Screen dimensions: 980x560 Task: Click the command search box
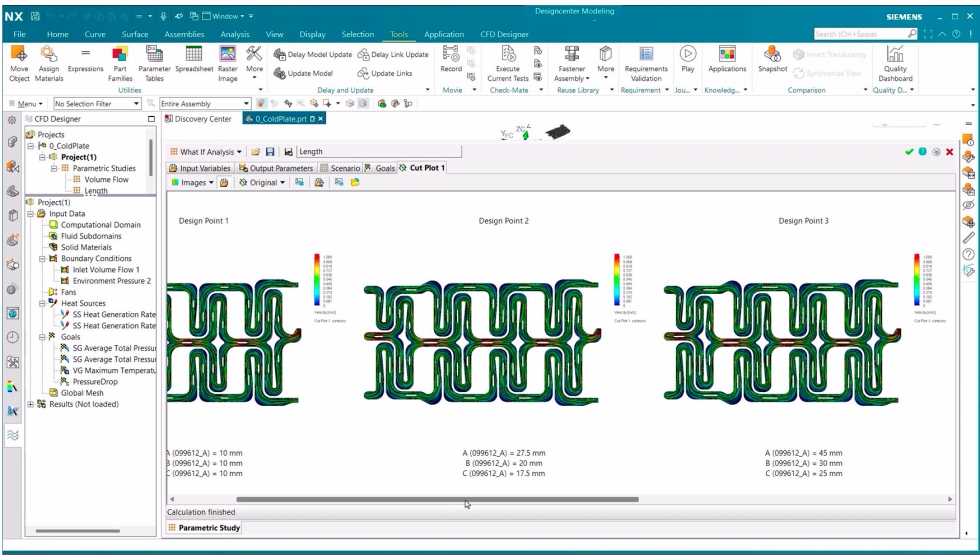(866, 34)
